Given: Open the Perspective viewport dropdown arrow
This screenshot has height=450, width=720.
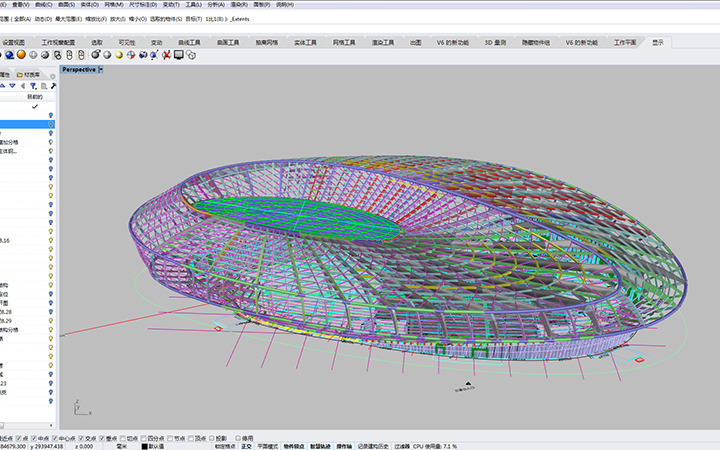Looking at the screenshot, I should click(101, 70).
